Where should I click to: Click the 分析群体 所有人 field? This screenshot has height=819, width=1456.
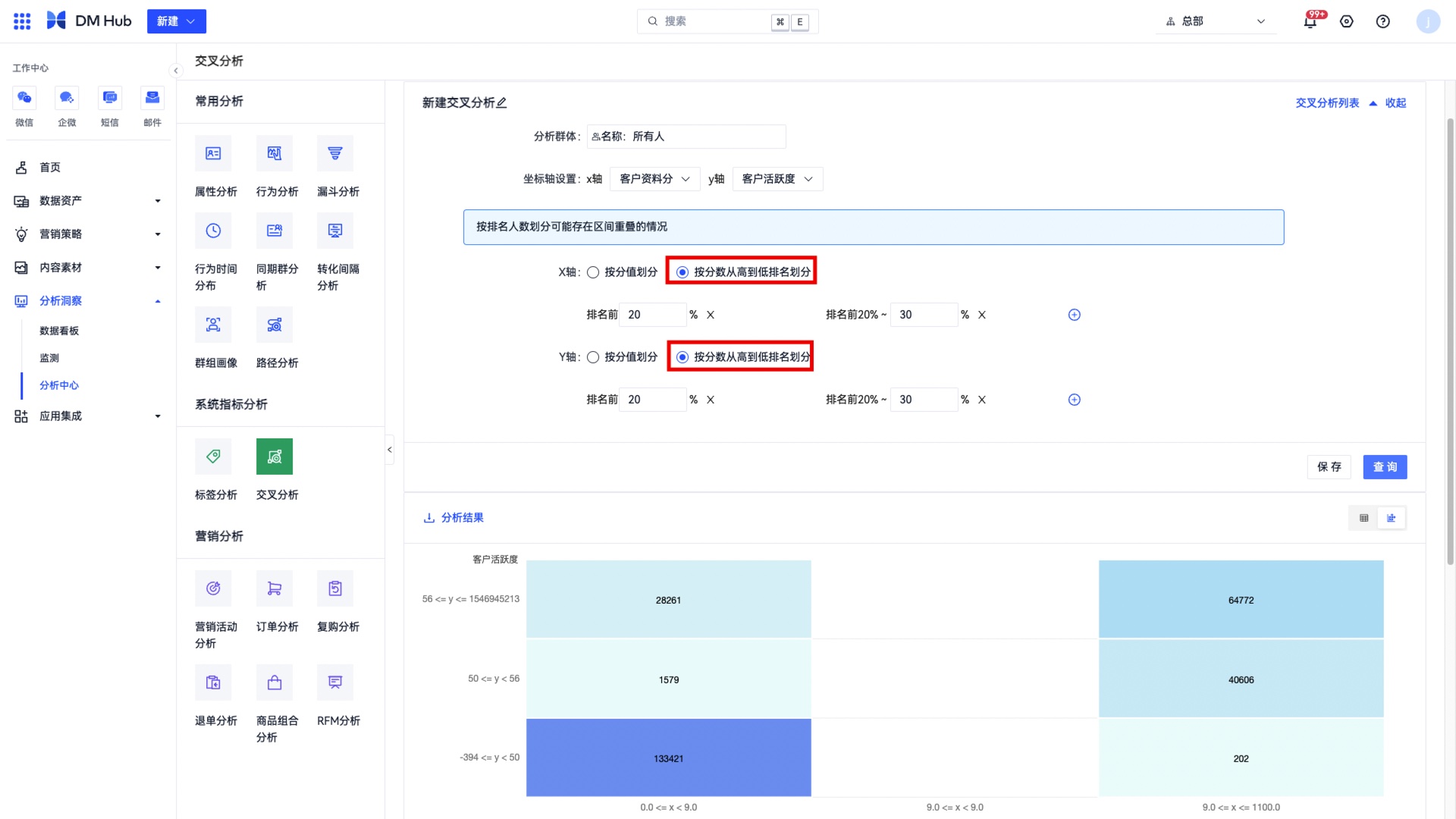click(x=686, y=136)
